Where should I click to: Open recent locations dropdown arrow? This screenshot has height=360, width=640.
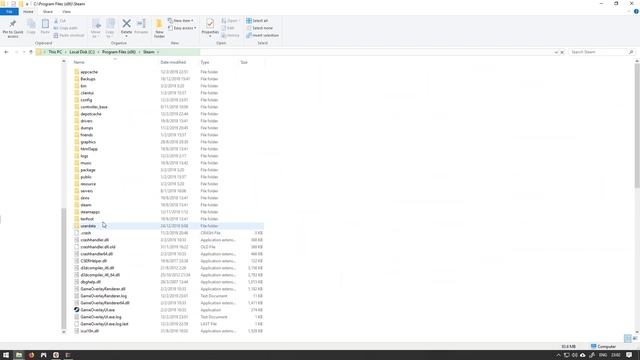(24, 52)
